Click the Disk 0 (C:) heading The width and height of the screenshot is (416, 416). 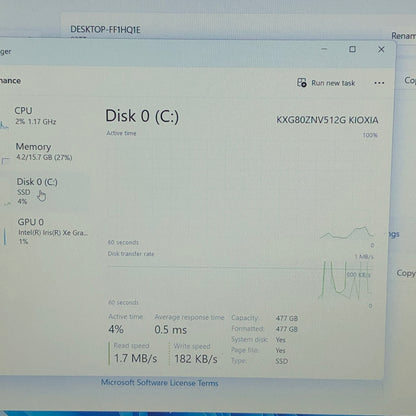(142, 116)
